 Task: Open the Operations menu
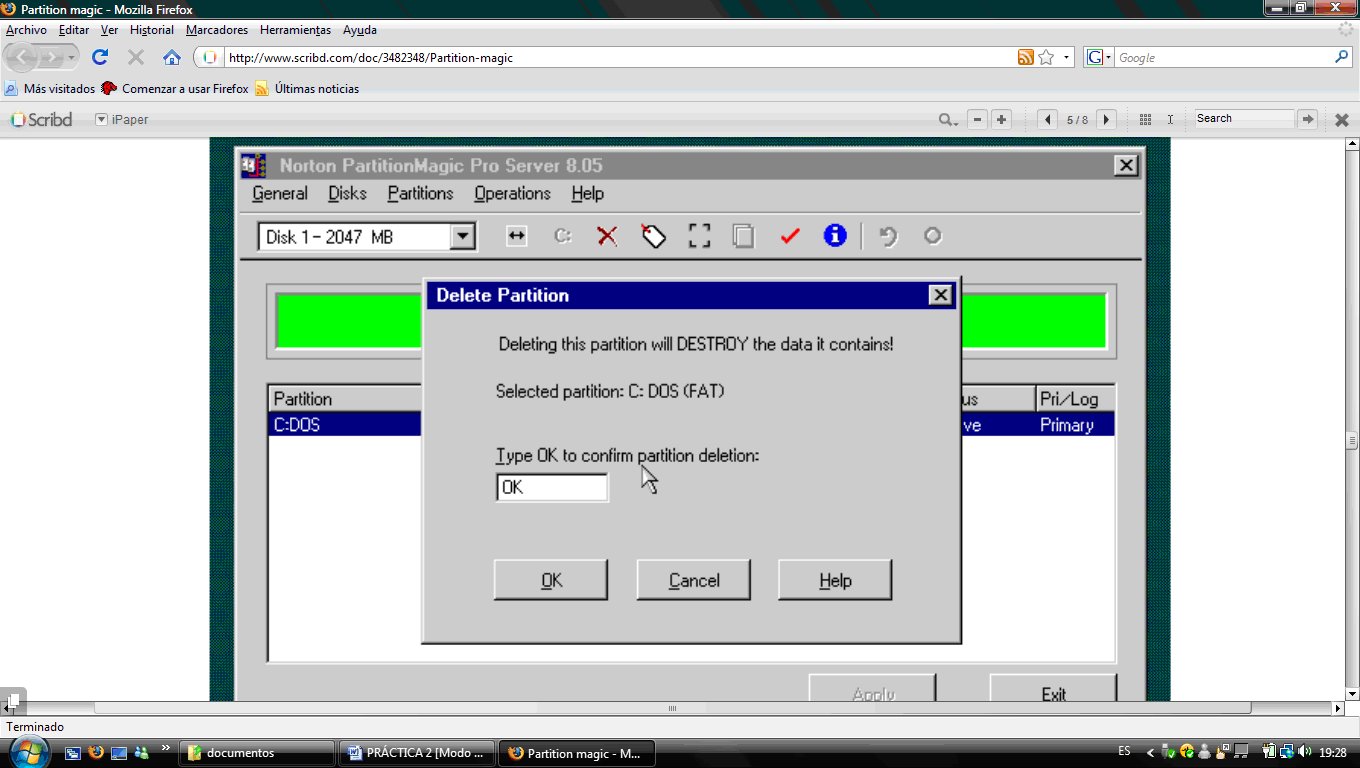[x=512, y=194]
